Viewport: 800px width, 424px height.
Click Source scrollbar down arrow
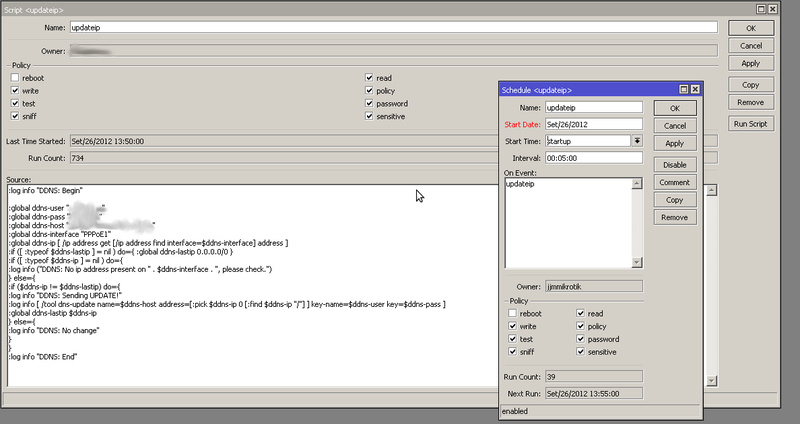coord(711,381)
